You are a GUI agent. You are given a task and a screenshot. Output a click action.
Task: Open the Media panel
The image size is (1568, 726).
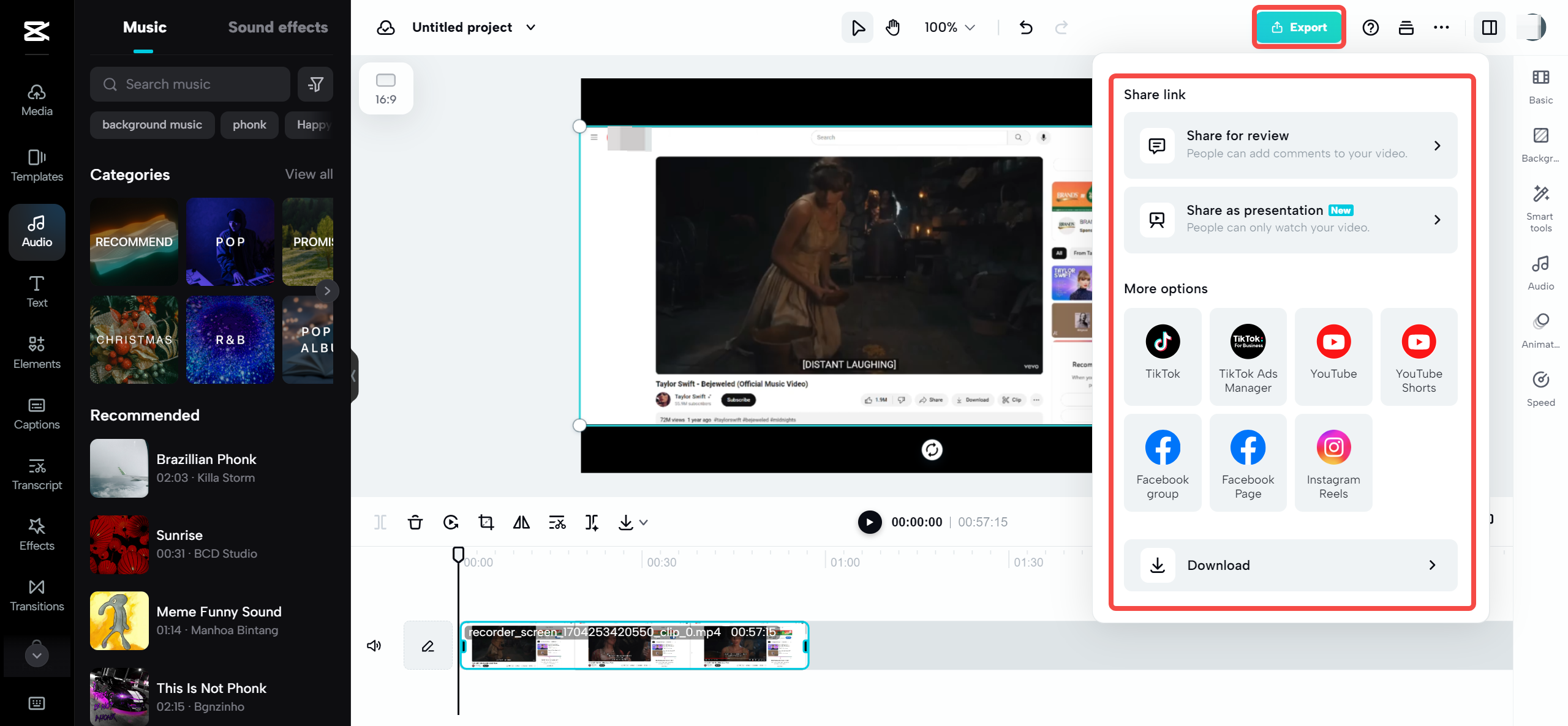36,99
